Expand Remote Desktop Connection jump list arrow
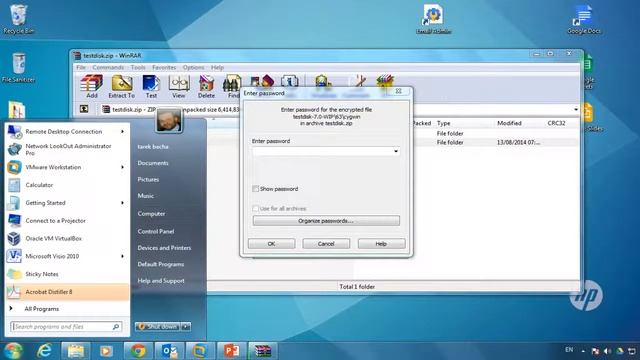 (122, 131)
